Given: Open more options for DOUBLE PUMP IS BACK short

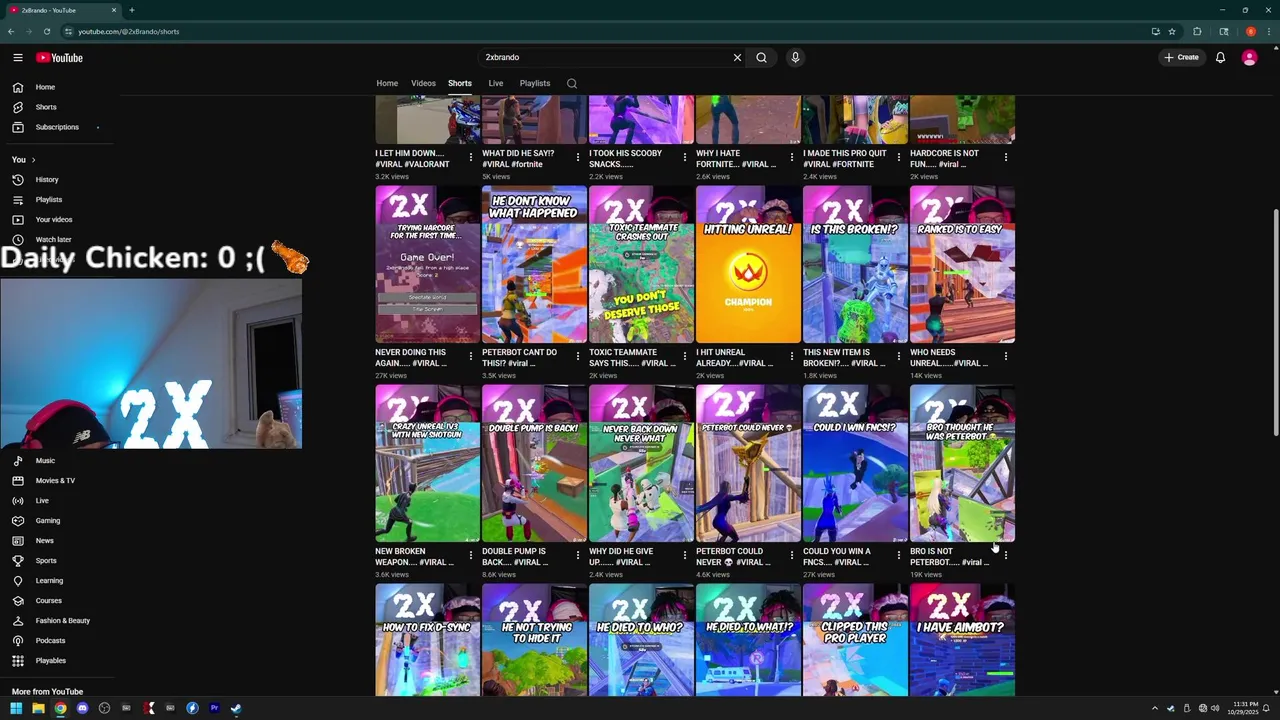Looking at the screenshot, I should click(x=578, y=555).
